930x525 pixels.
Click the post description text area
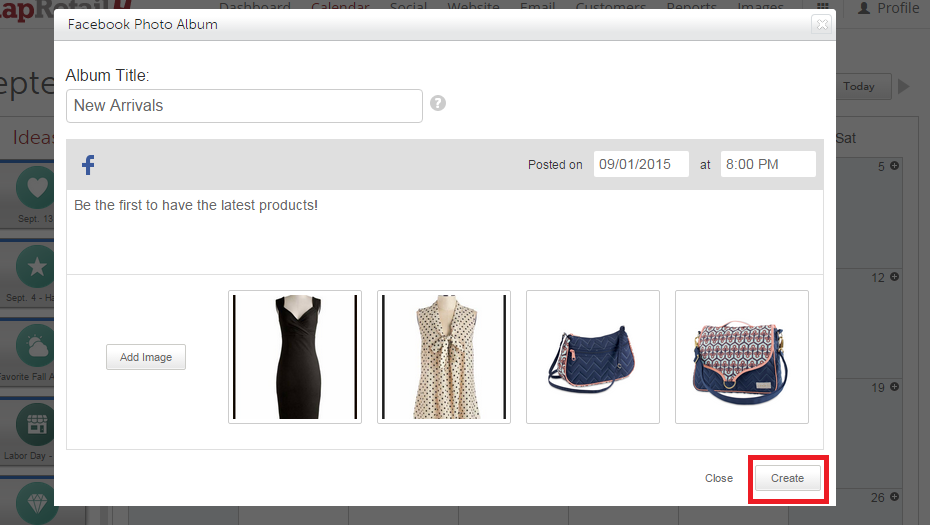click(445, 232)
